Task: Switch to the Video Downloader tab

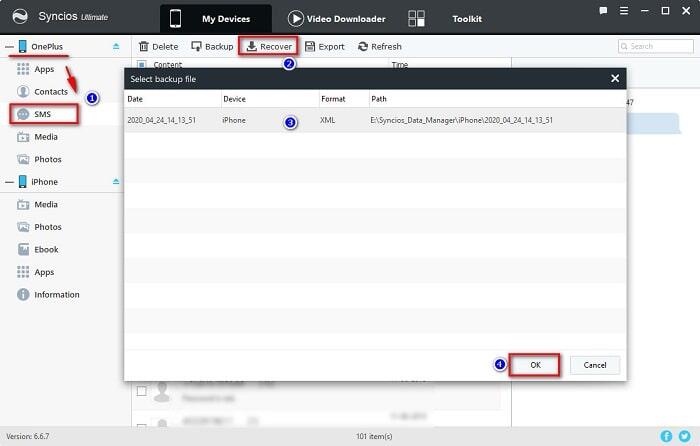Action: coord(337,19)
